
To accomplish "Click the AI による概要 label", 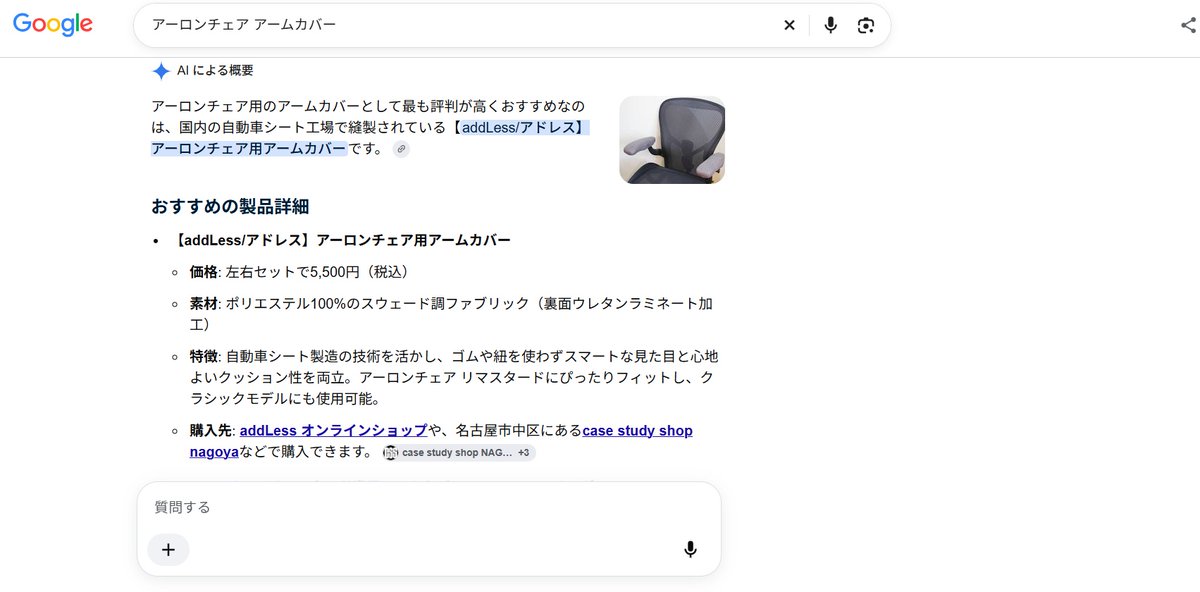I will pyautogui.click(x=215, y=71).
